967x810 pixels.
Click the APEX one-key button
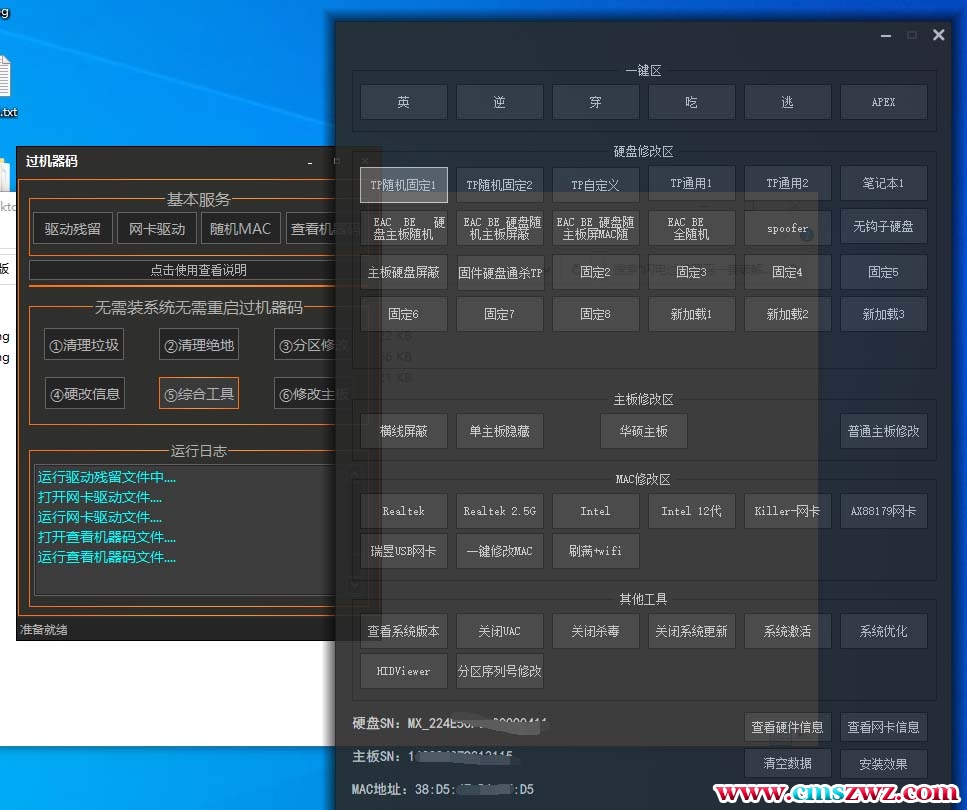pos(883,102)
